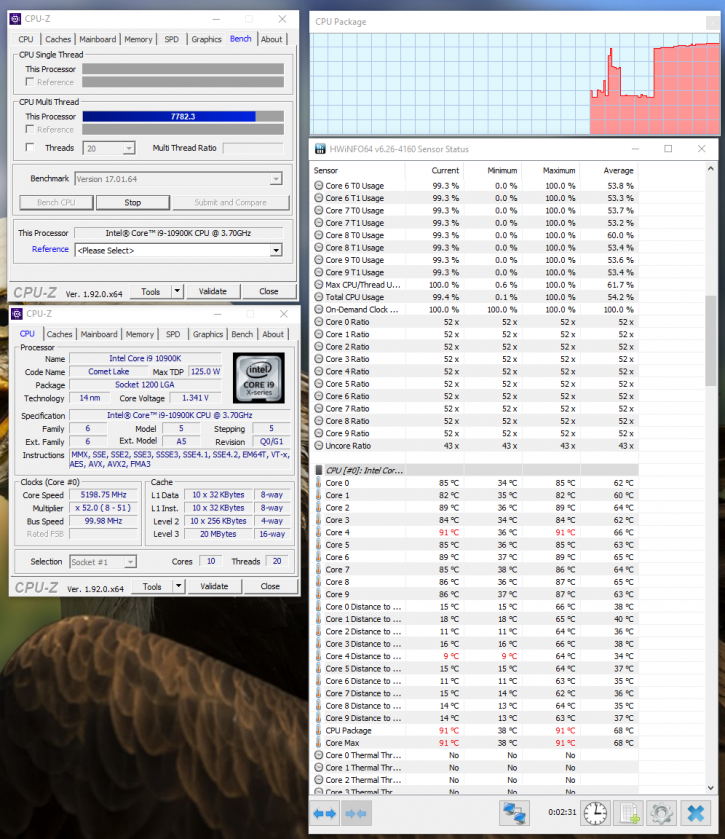725x839 pixels.
Task: Open the Socket #1 selection dropdown
Action: [130, 562]
